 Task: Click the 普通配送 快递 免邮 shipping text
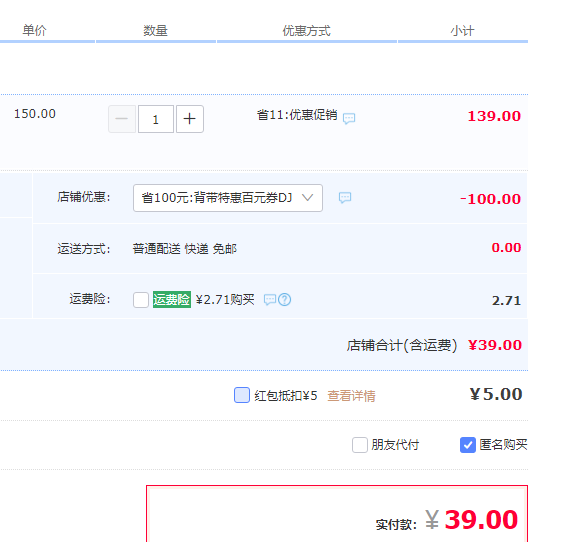185,249
